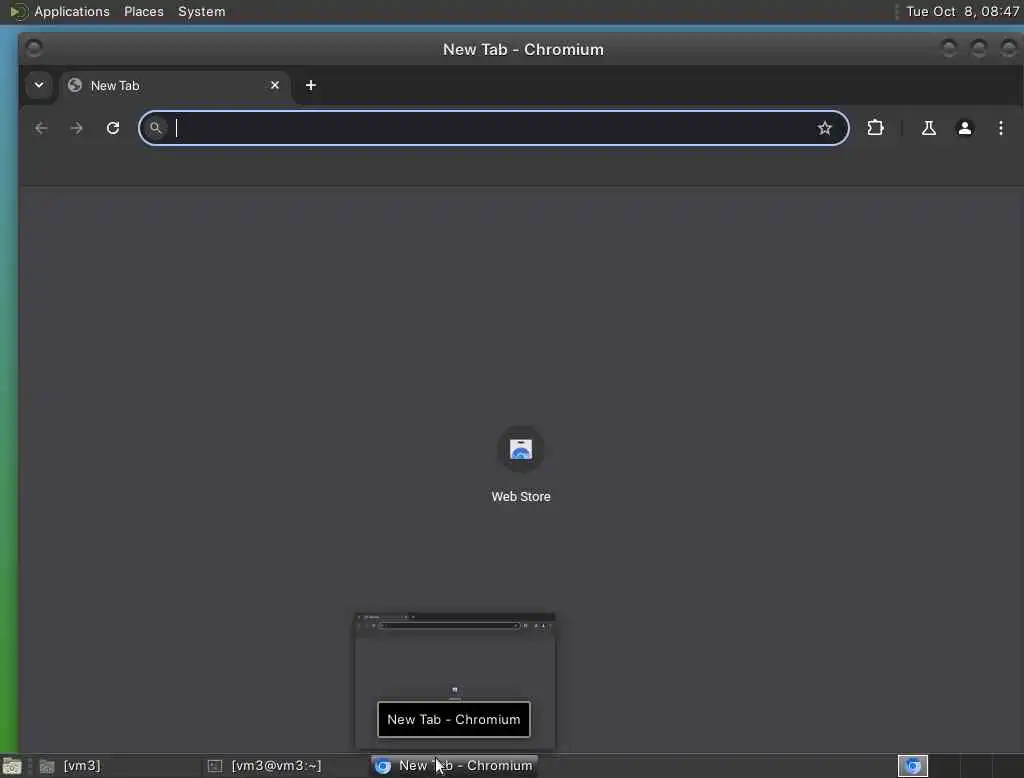The height and width of the screenshot is (778, 1024).
Task: Minimize the Chromium window
Action: tap(949, 48)
